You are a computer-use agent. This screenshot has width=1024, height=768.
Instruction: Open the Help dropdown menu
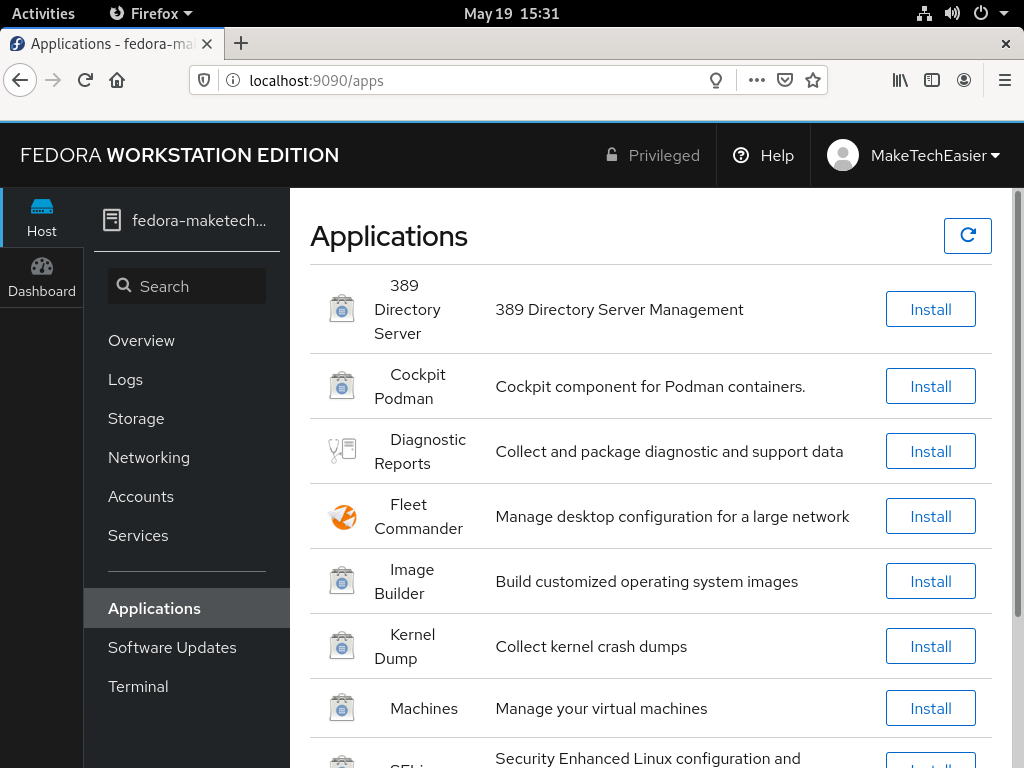[x=763, y=155]
